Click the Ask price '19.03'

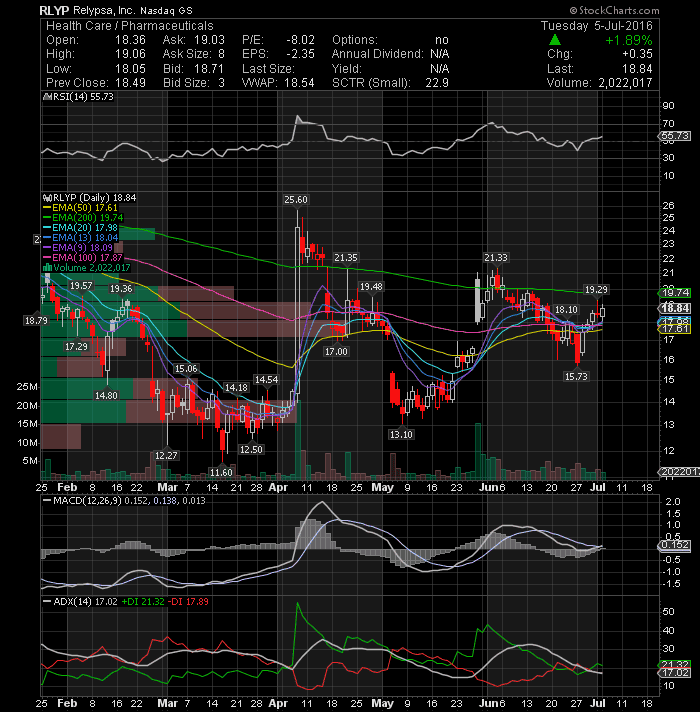point(209,40)
